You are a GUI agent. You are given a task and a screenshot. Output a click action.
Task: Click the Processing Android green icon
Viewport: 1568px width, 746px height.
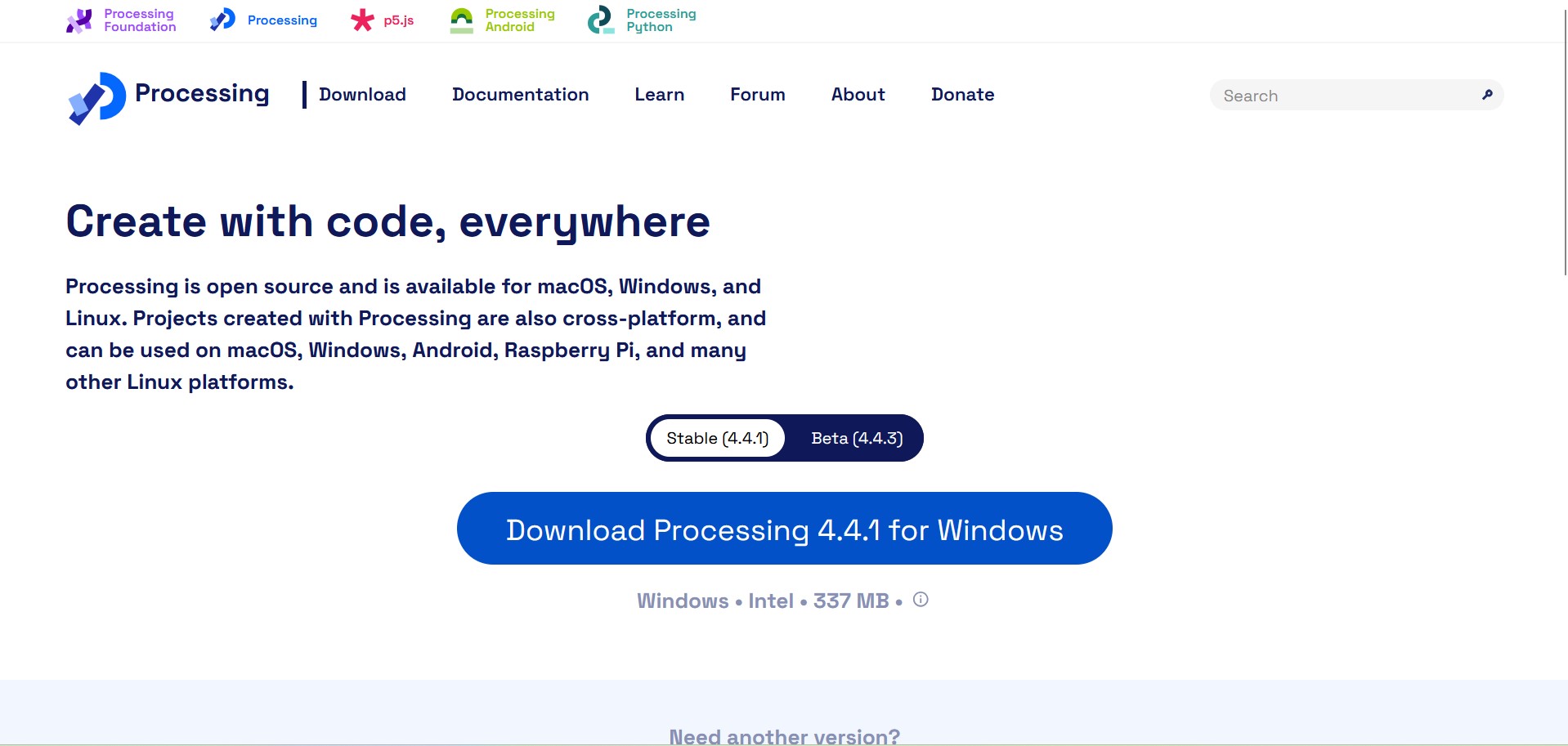point(462,20)
